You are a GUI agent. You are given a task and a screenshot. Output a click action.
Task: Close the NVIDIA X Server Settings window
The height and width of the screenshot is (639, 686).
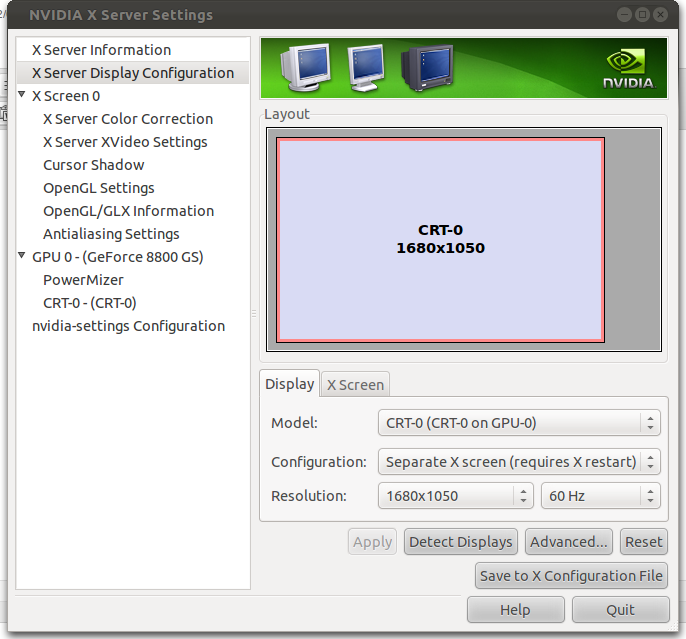click(x=660, y=15)
